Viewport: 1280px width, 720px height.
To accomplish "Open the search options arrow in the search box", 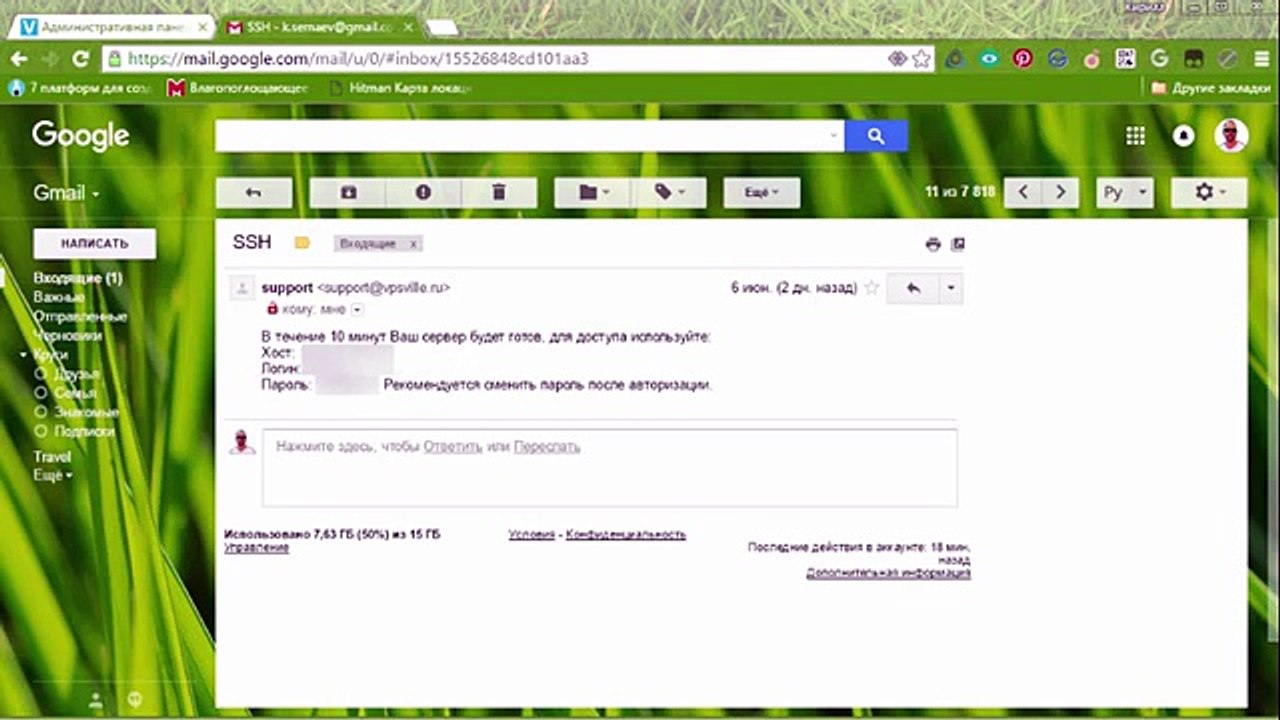I will pos(836,136).
